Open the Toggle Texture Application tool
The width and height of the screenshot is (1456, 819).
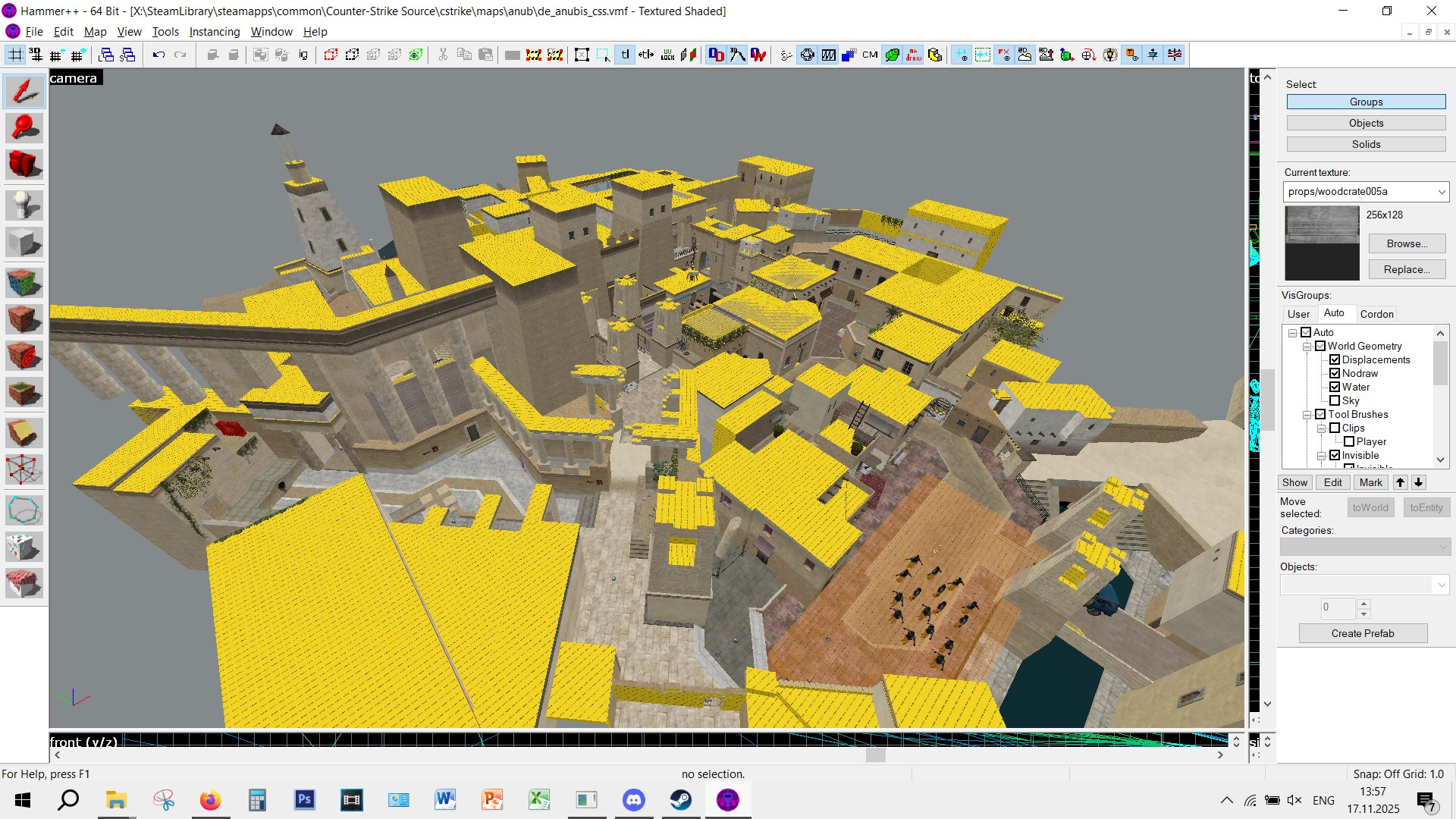24,283
